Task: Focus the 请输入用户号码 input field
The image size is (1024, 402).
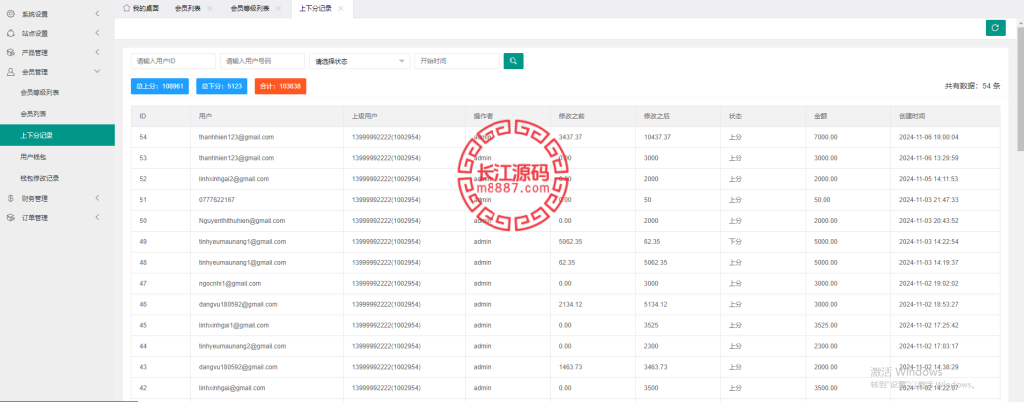Action: [x=263, y=61]
